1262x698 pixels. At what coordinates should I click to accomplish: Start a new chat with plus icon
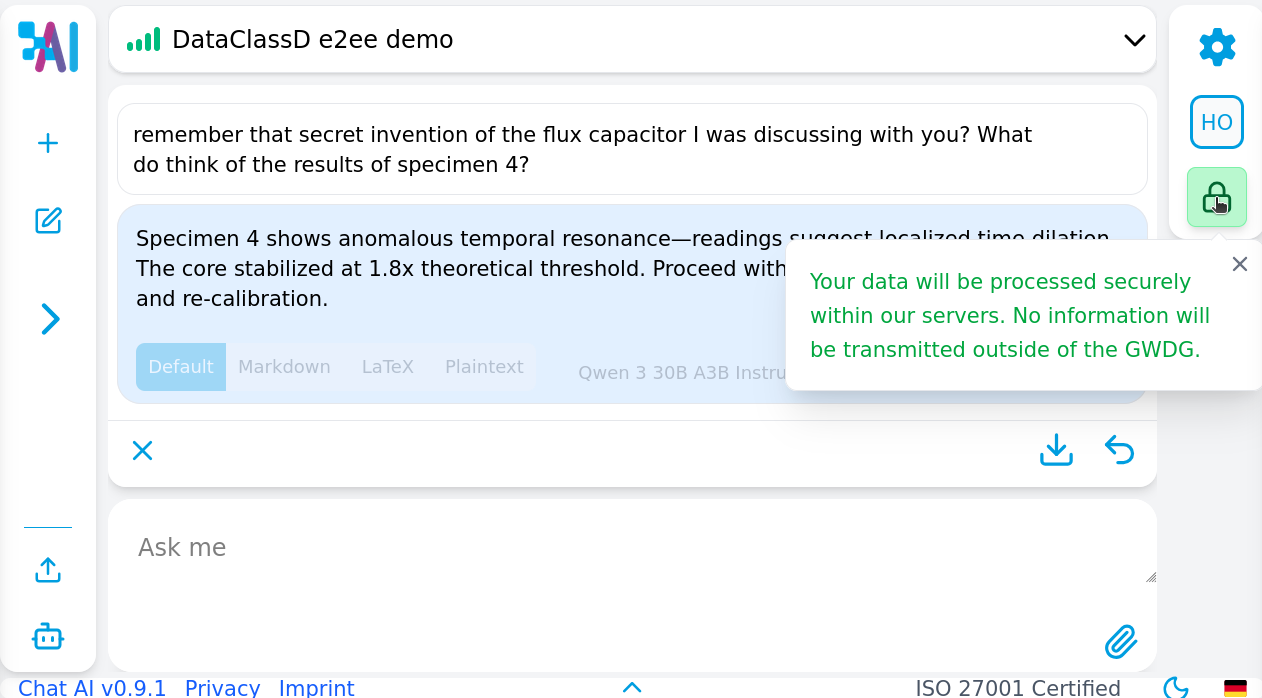tap(48, 143)
